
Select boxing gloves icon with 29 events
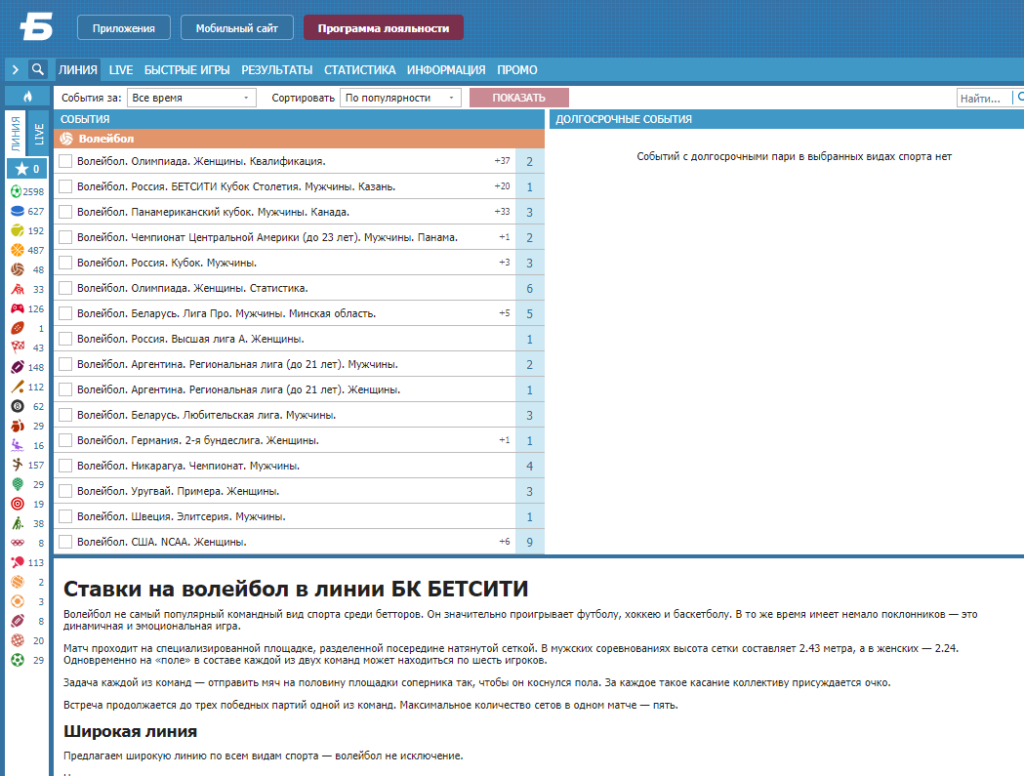[18, 426]
